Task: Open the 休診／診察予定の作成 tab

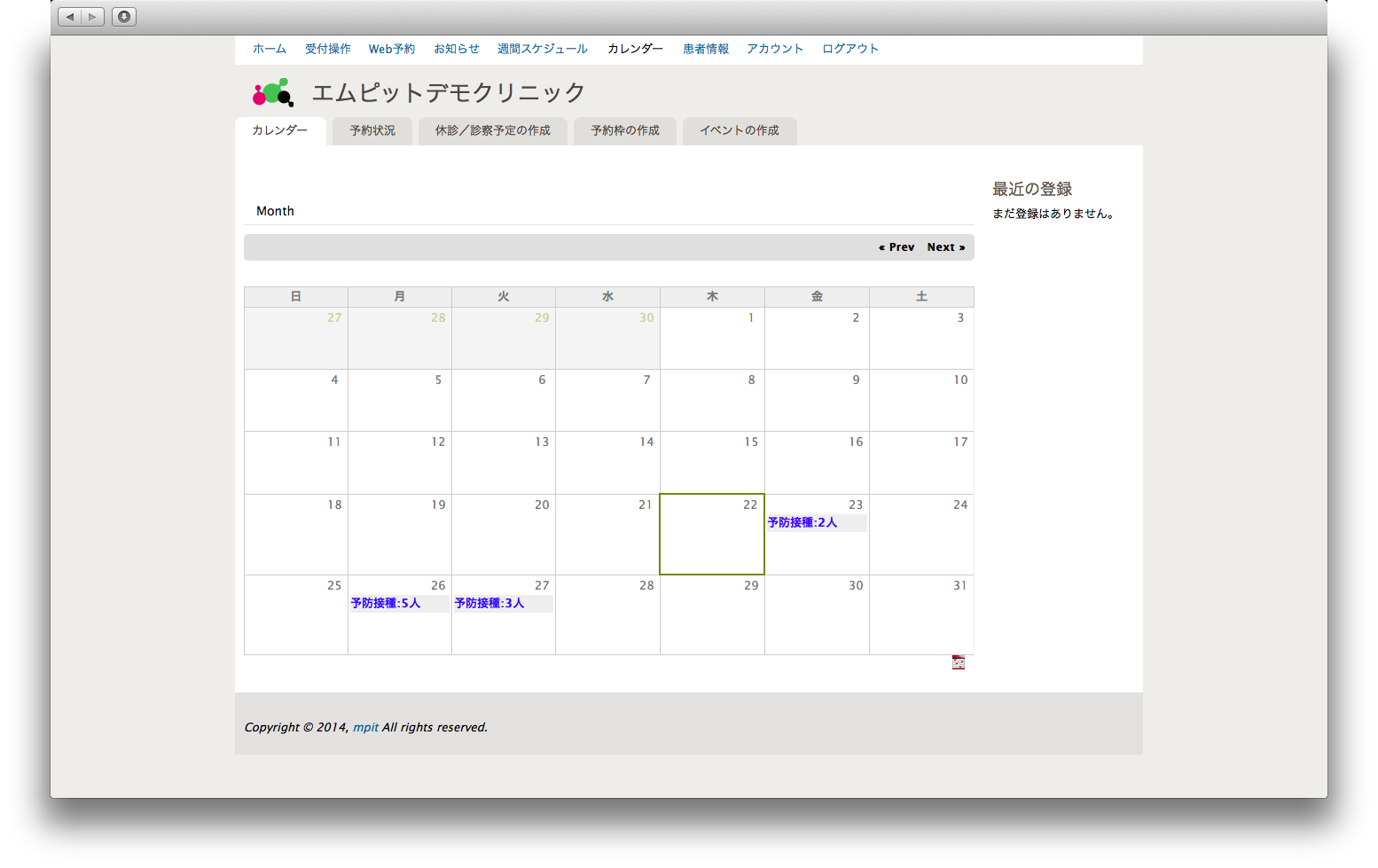Action: point(493,130)
